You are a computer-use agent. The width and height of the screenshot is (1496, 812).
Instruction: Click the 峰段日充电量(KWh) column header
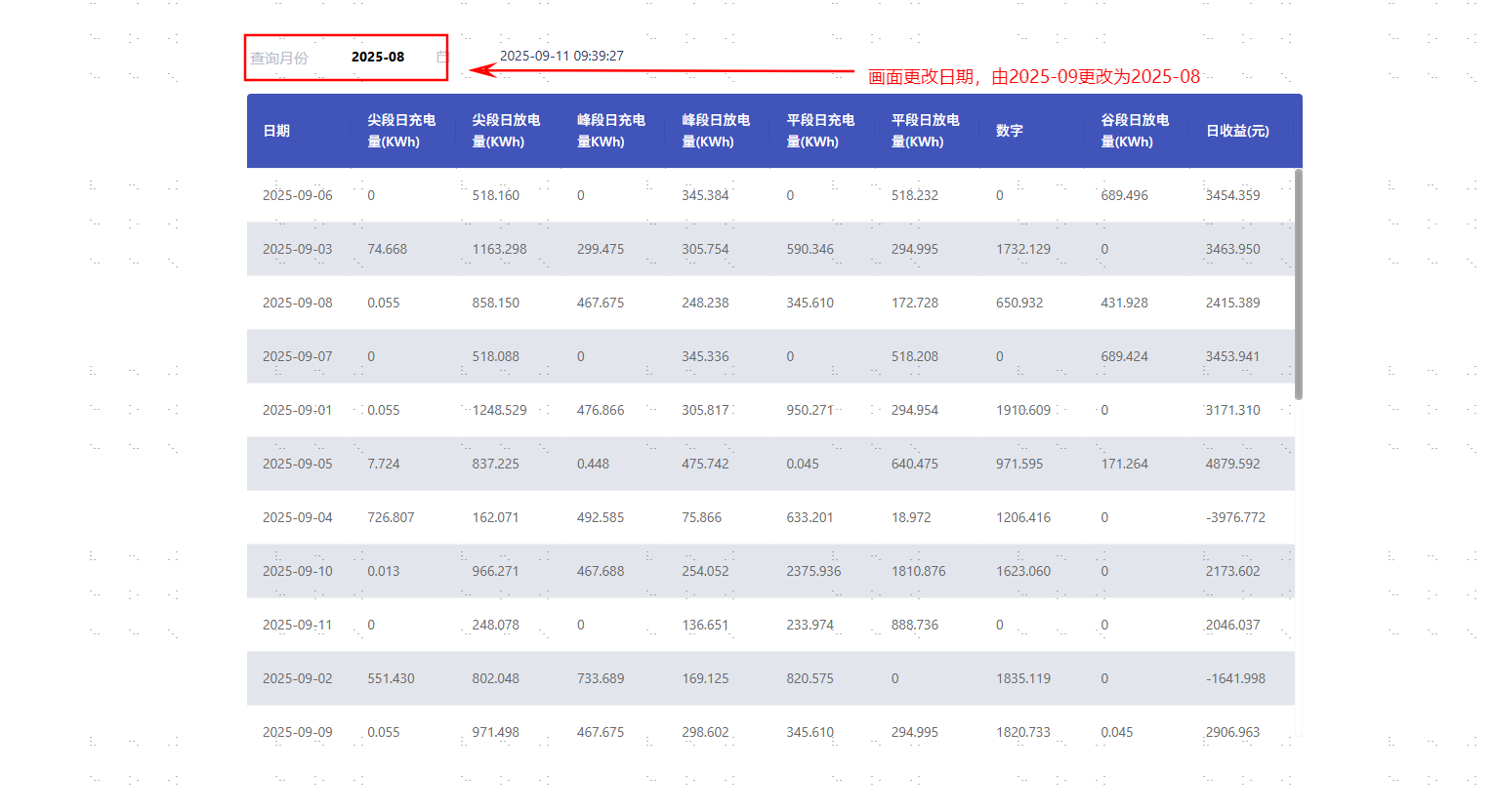coord(611,131)
